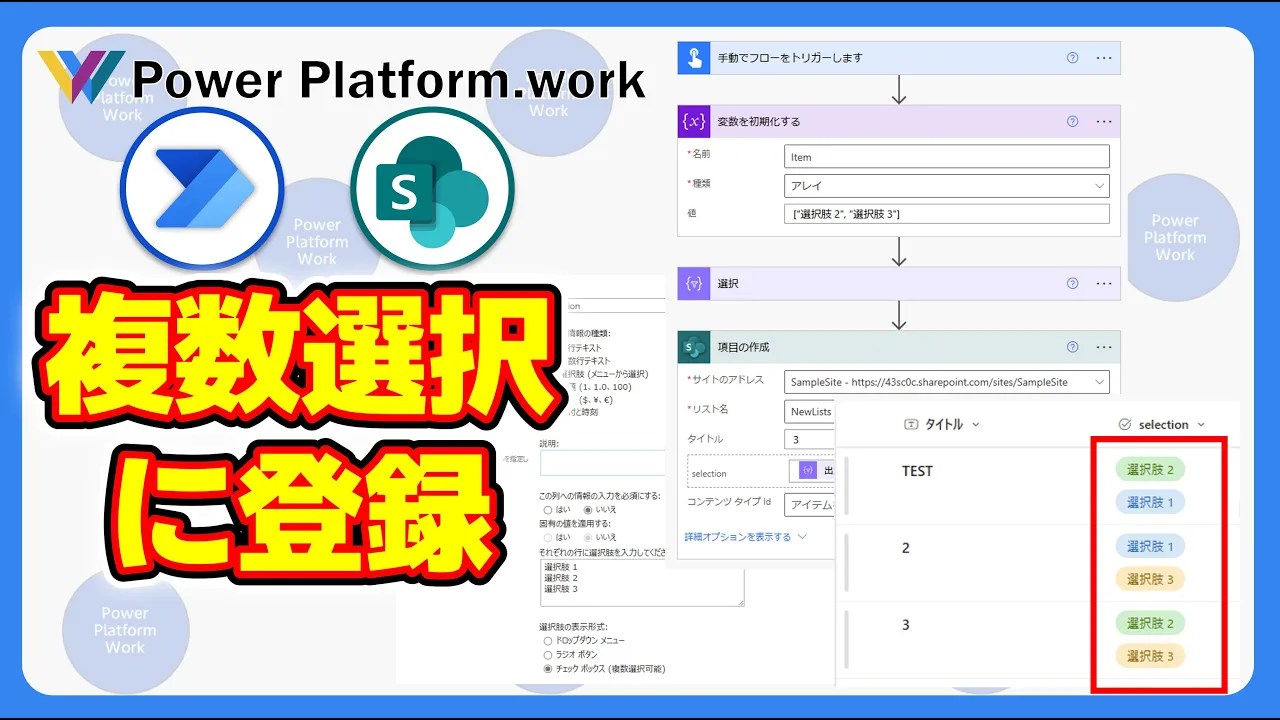Click the large Power Automate logo
This screenshot has height=720, width=1280.
click(x=202, y=189)
